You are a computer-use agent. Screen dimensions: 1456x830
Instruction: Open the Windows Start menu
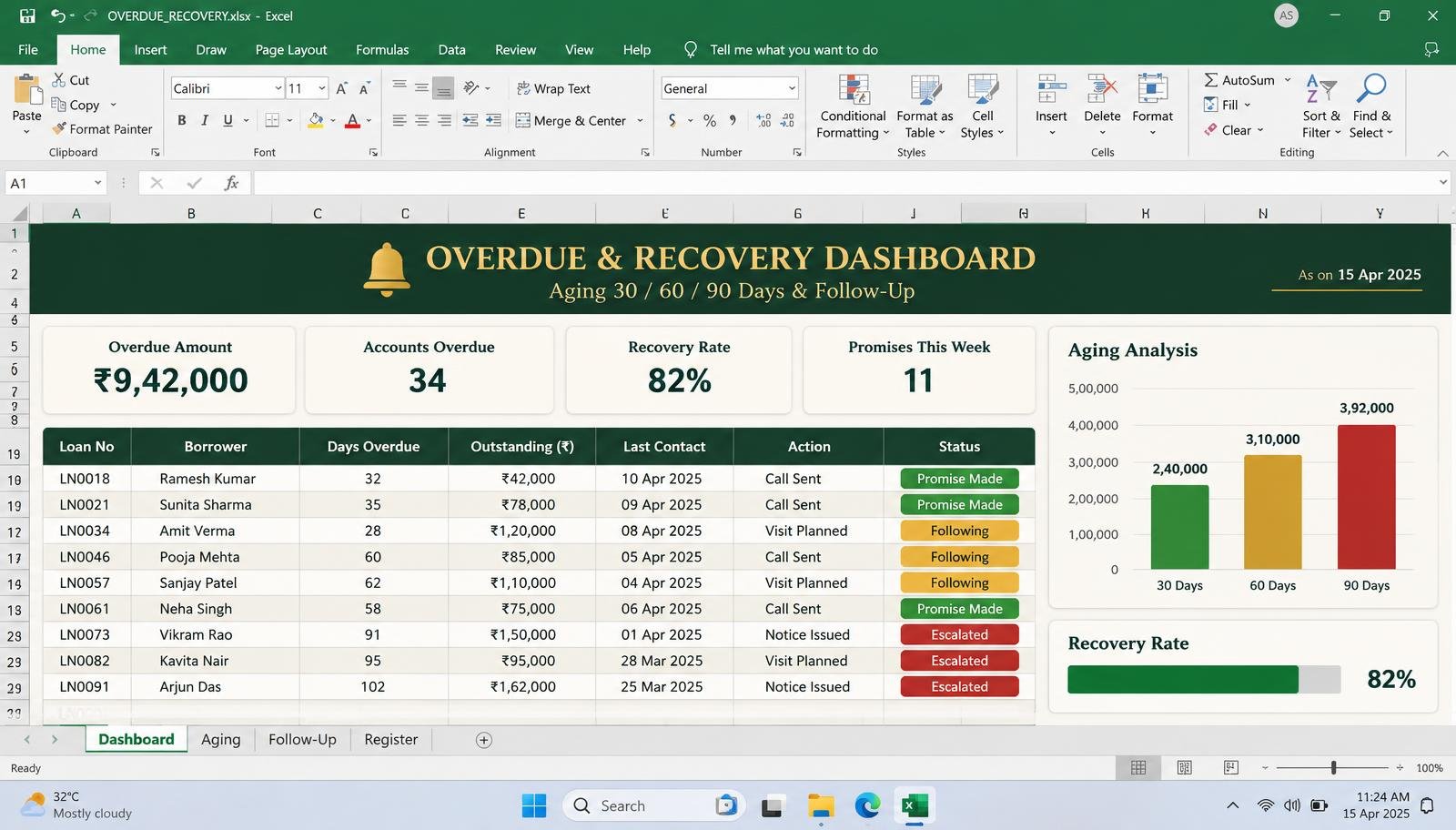(x=534, y=805)
